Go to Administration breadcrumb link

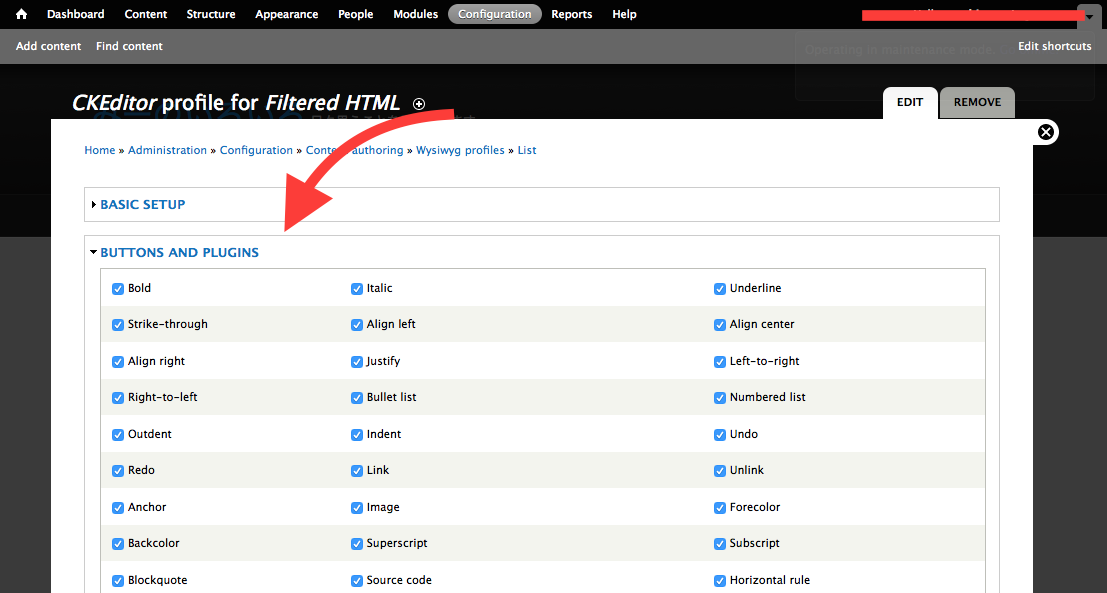click(x=167, y=150)
